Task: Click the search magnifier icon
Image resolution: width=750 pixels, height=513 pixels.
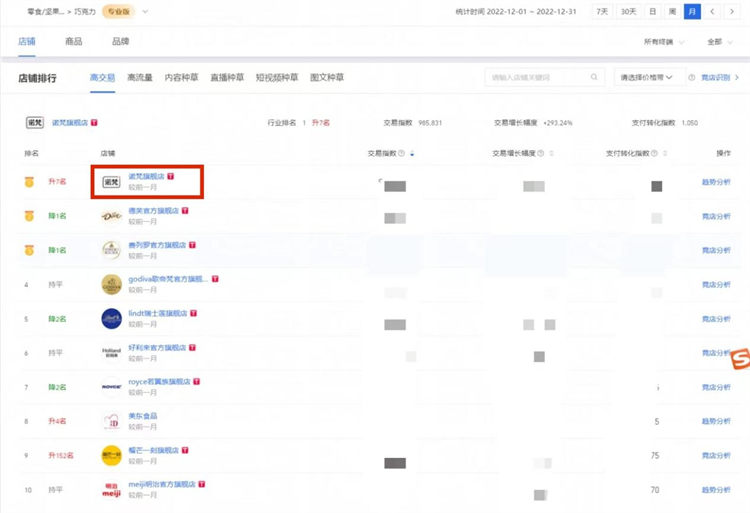Action: [x=595, y=77]
